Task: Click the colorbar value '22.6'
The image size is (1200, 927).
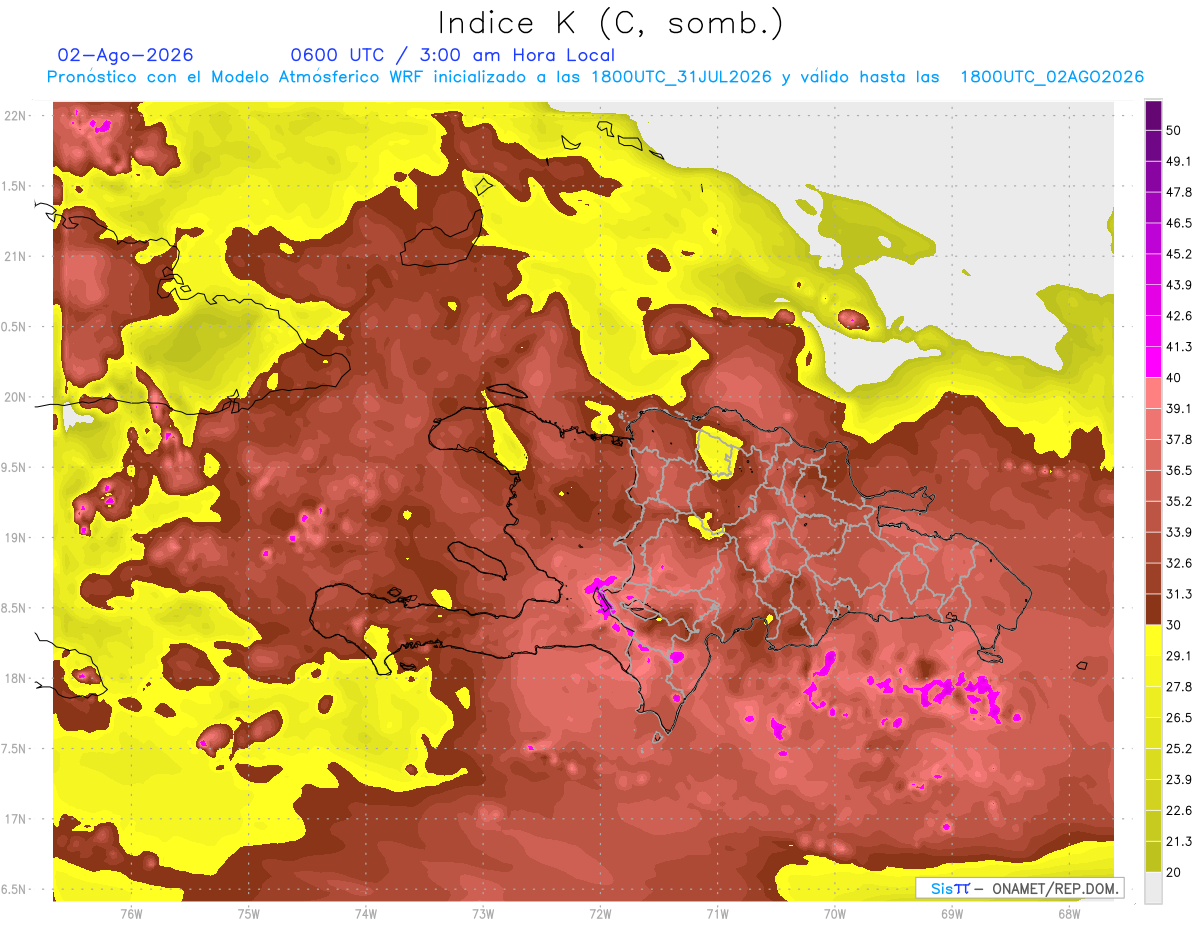Action: point(1179,811)
